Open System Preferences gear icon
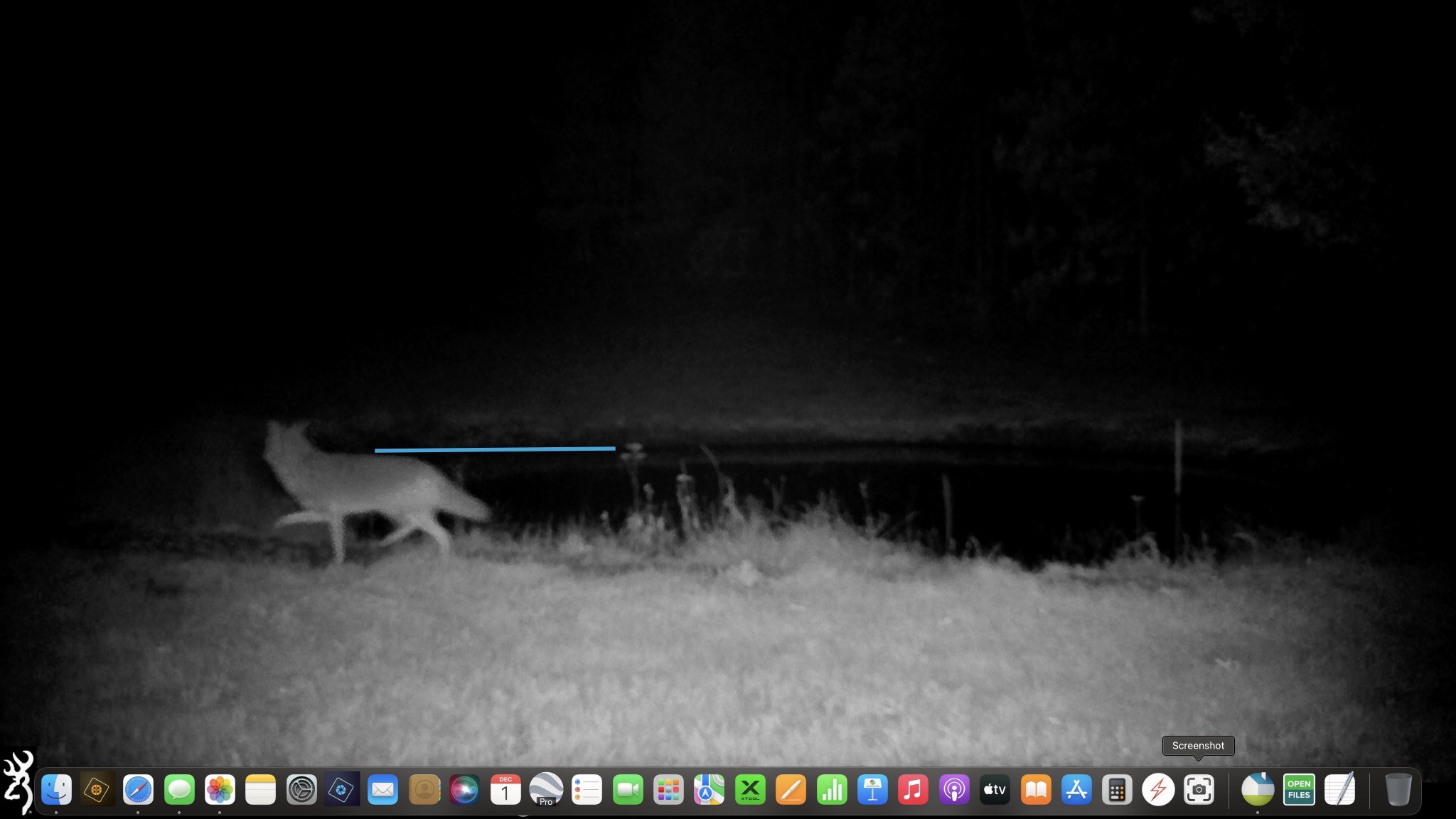 tap(301, 790)
